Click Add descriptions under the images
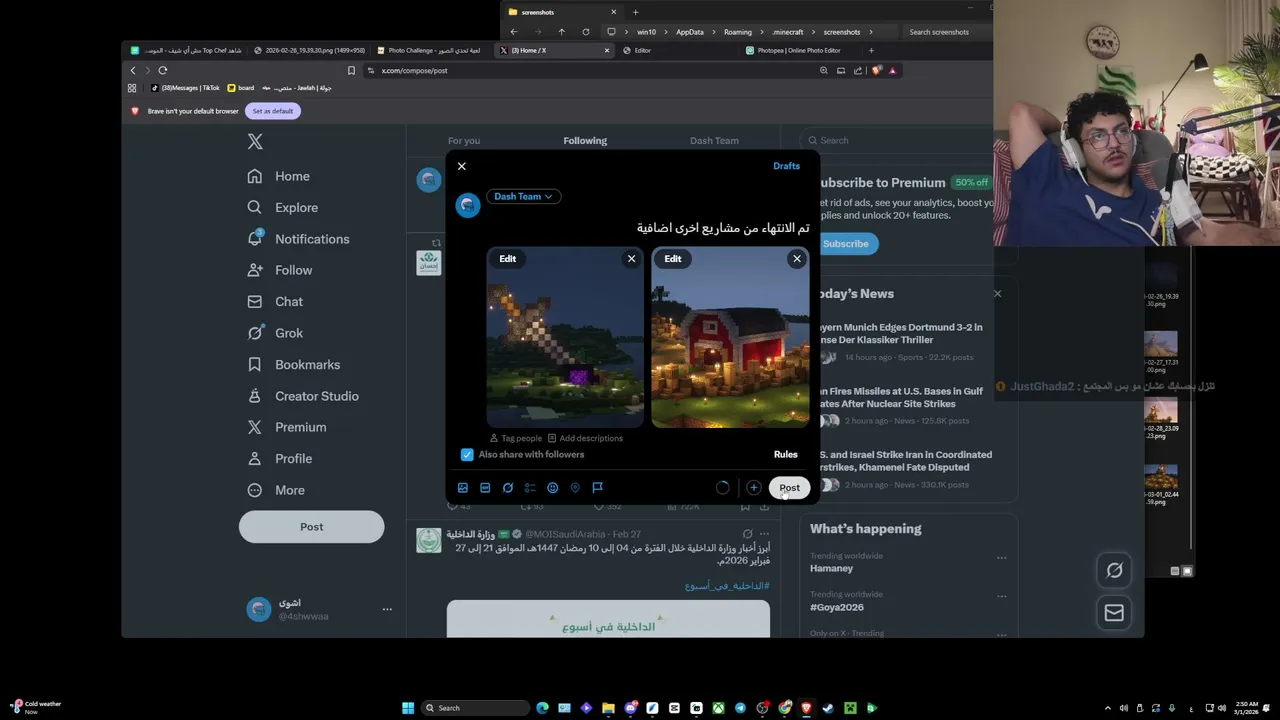The height and width of the screenshot is (720, 1280). tap(585, 438)
